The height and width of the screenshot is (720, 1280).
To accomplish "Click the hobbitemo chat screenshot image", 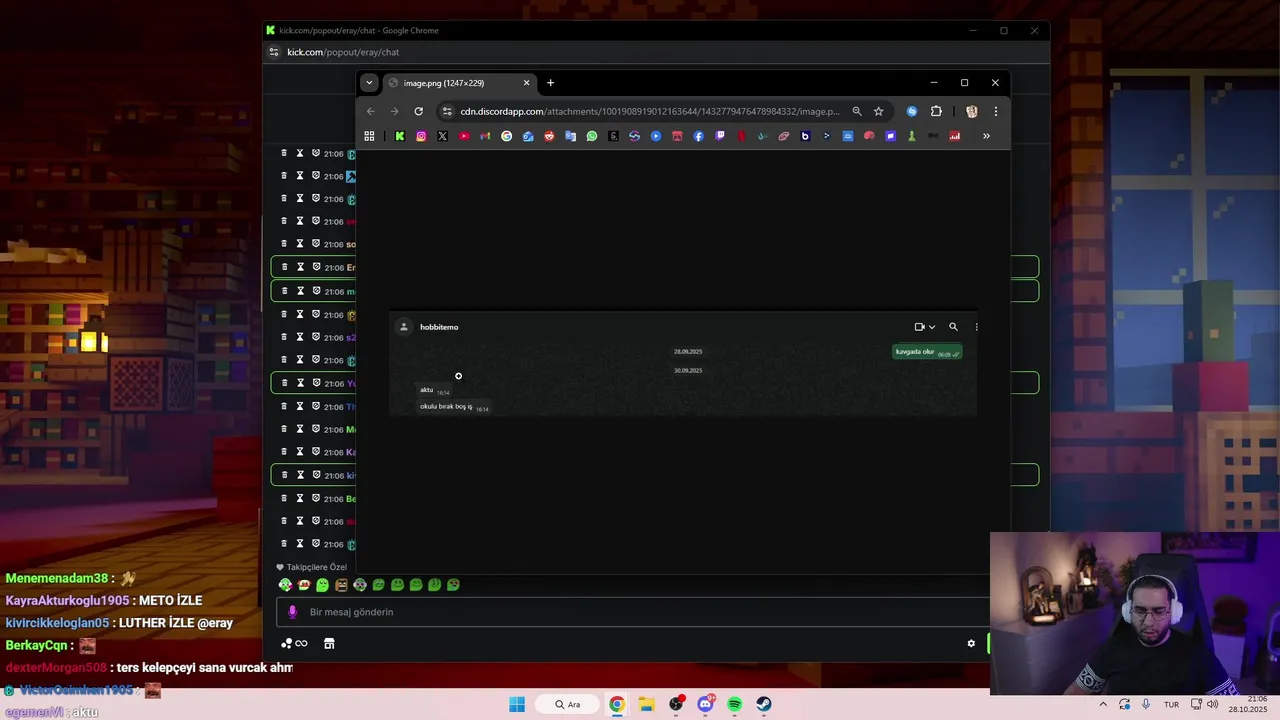I will (683, 364).
